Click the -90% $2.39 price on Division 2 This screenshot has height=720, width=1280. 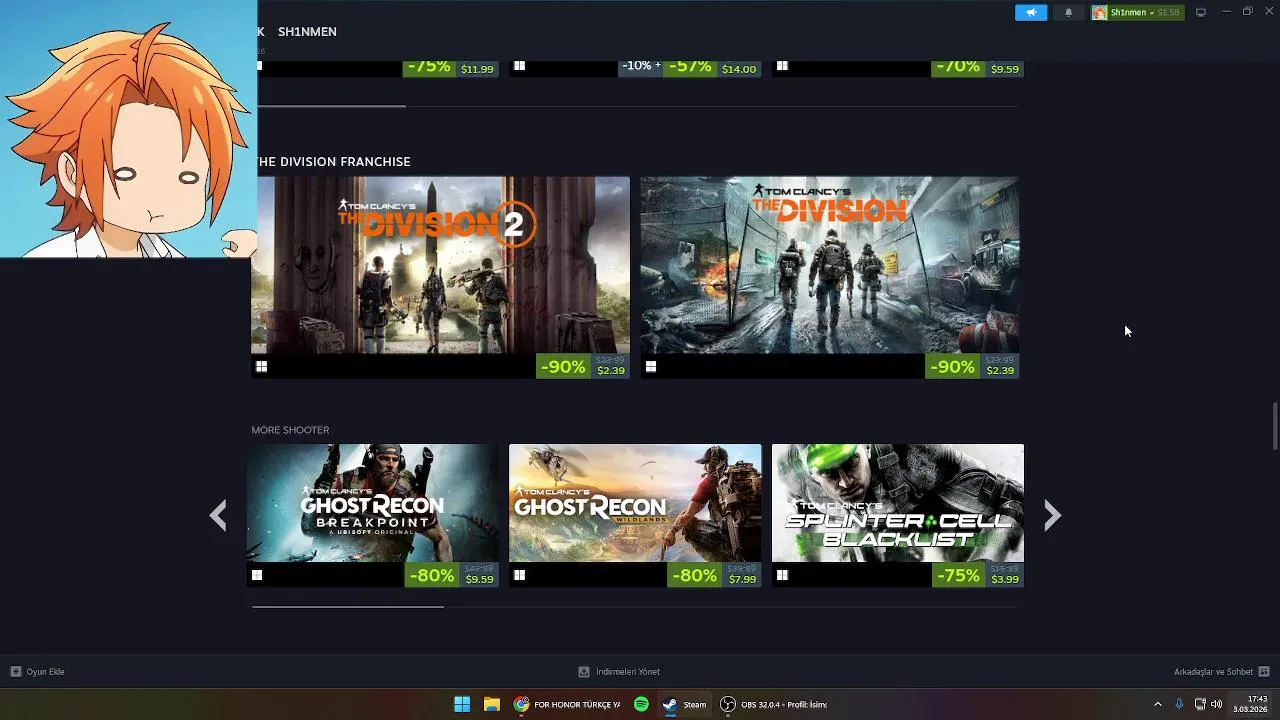point(583,366)
